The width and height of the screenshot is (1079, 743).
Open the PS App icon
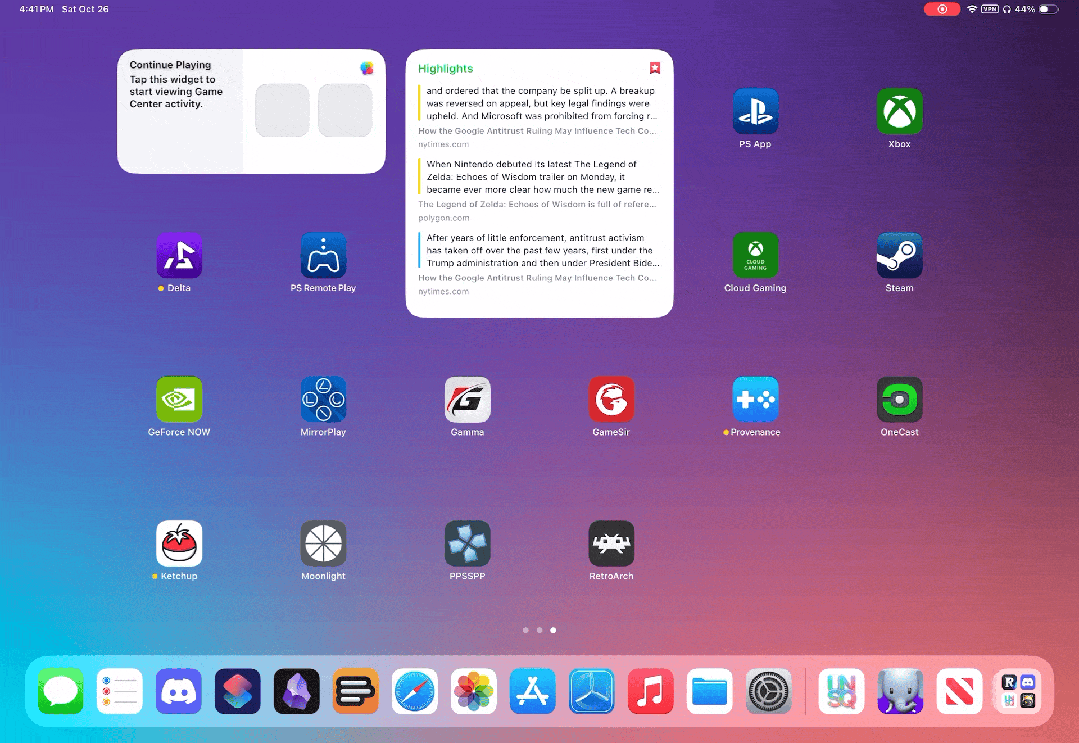pyautogui.click(x=755, y=111)
